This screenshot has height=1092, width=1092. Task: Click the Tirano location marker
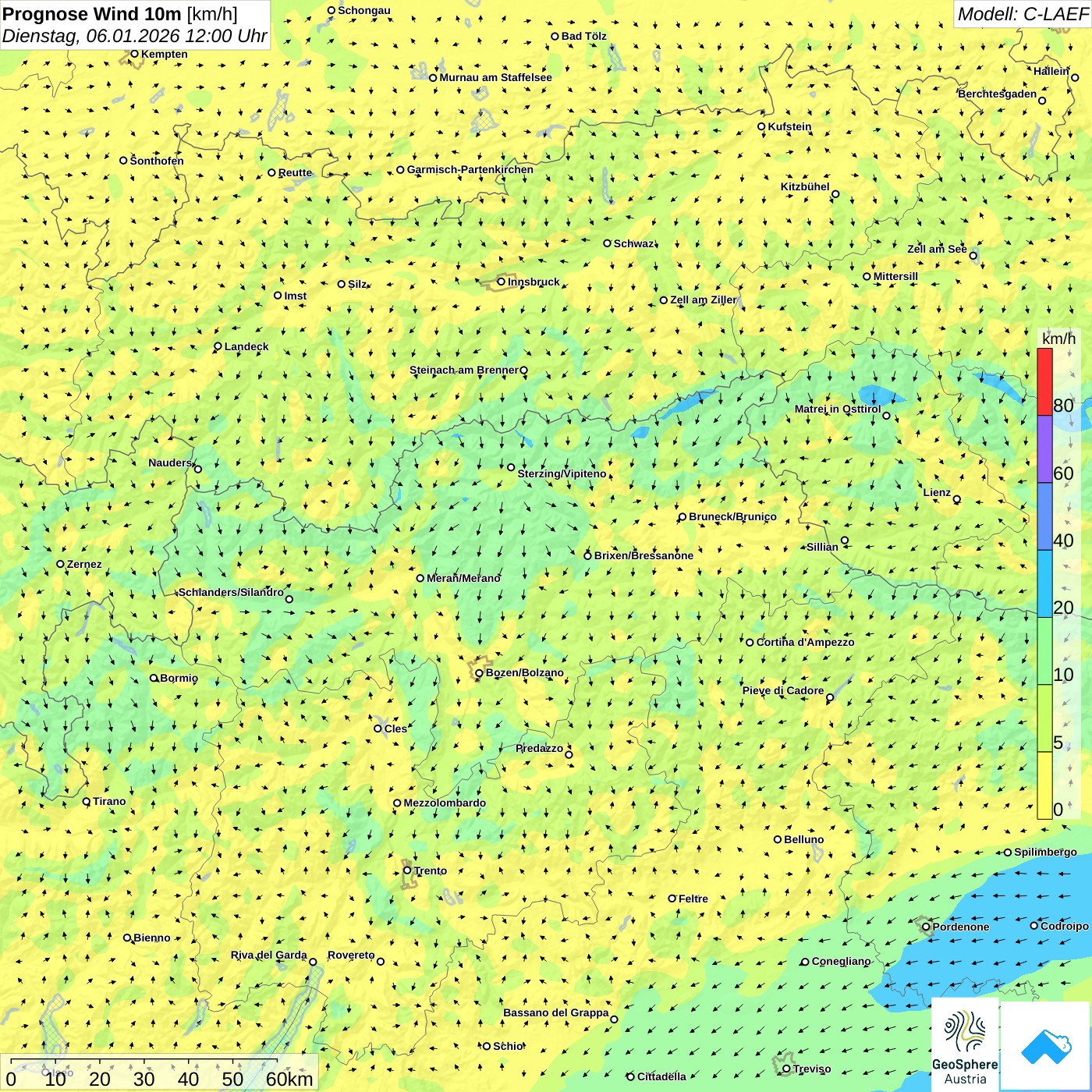pyautogui.click(x=87, y=801)
